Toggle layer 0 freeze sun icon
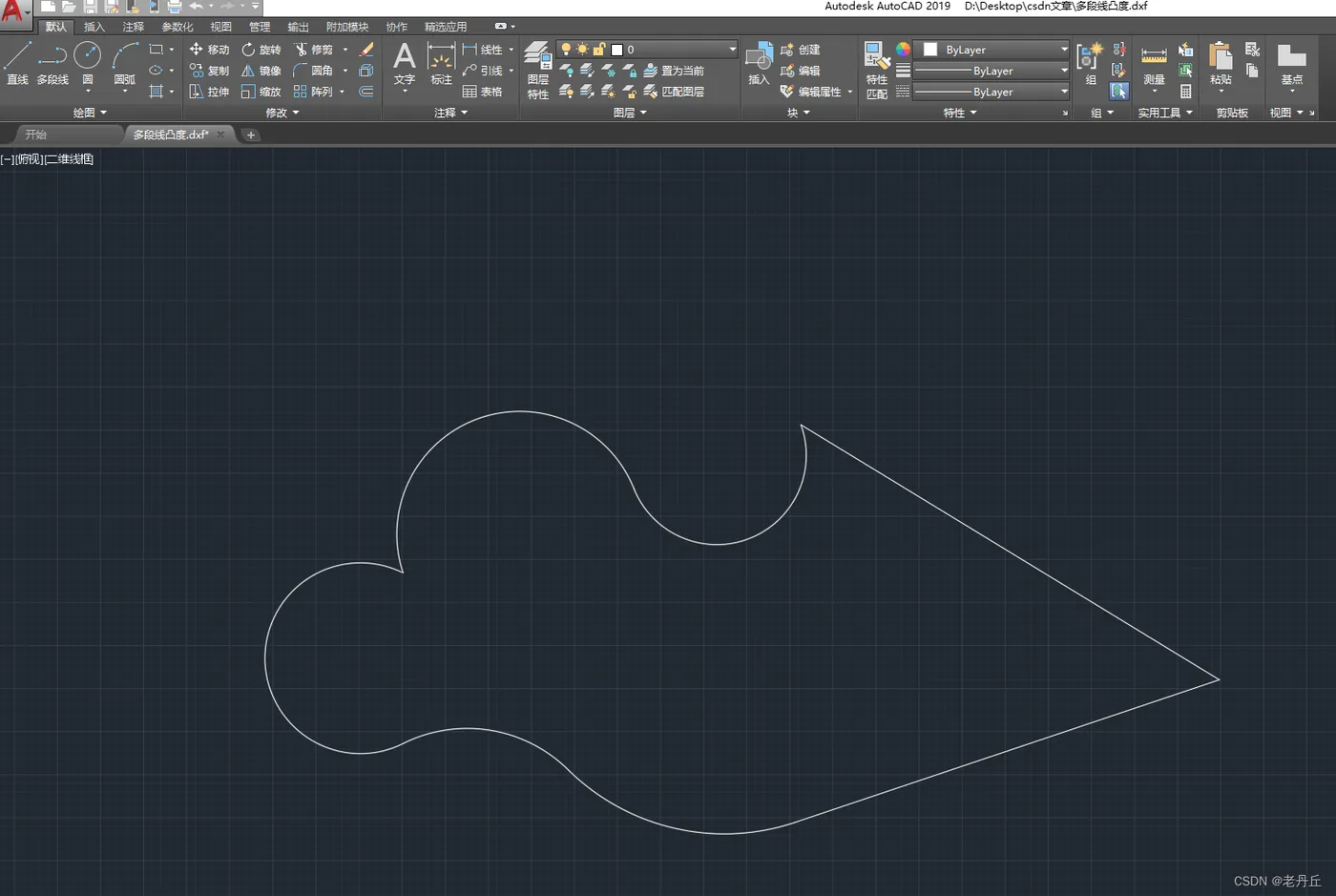 tap(582, 49)
